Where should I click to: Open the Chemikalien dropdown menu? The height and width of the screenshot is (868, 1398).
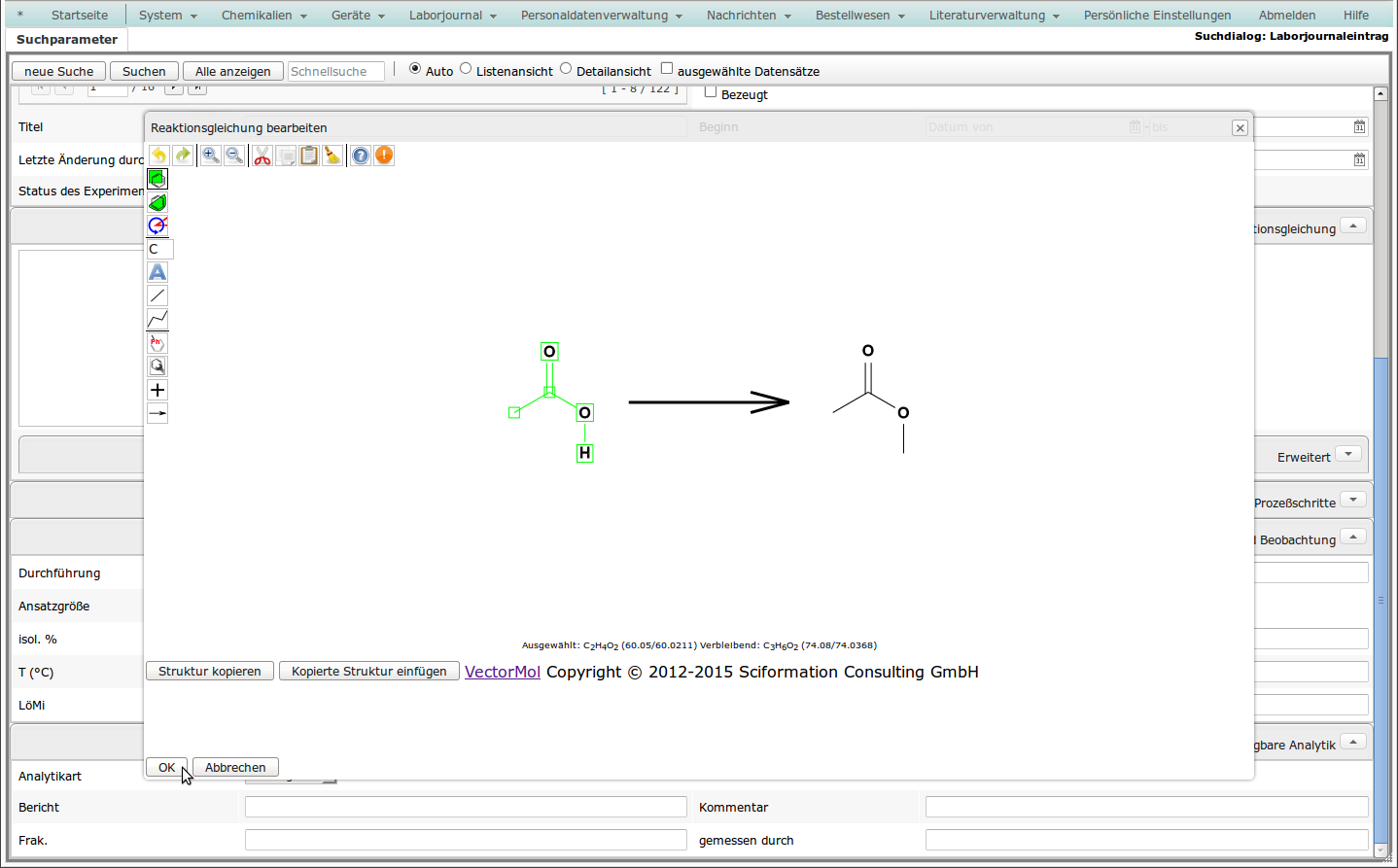[x=263, y=16]
